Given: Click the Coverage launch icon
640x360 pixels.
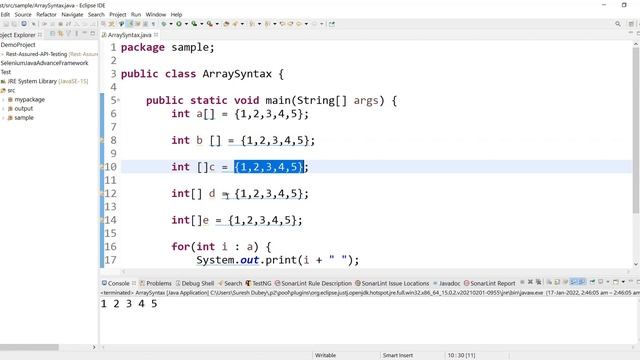Looking at the screenshot, I should click(194, 24).
